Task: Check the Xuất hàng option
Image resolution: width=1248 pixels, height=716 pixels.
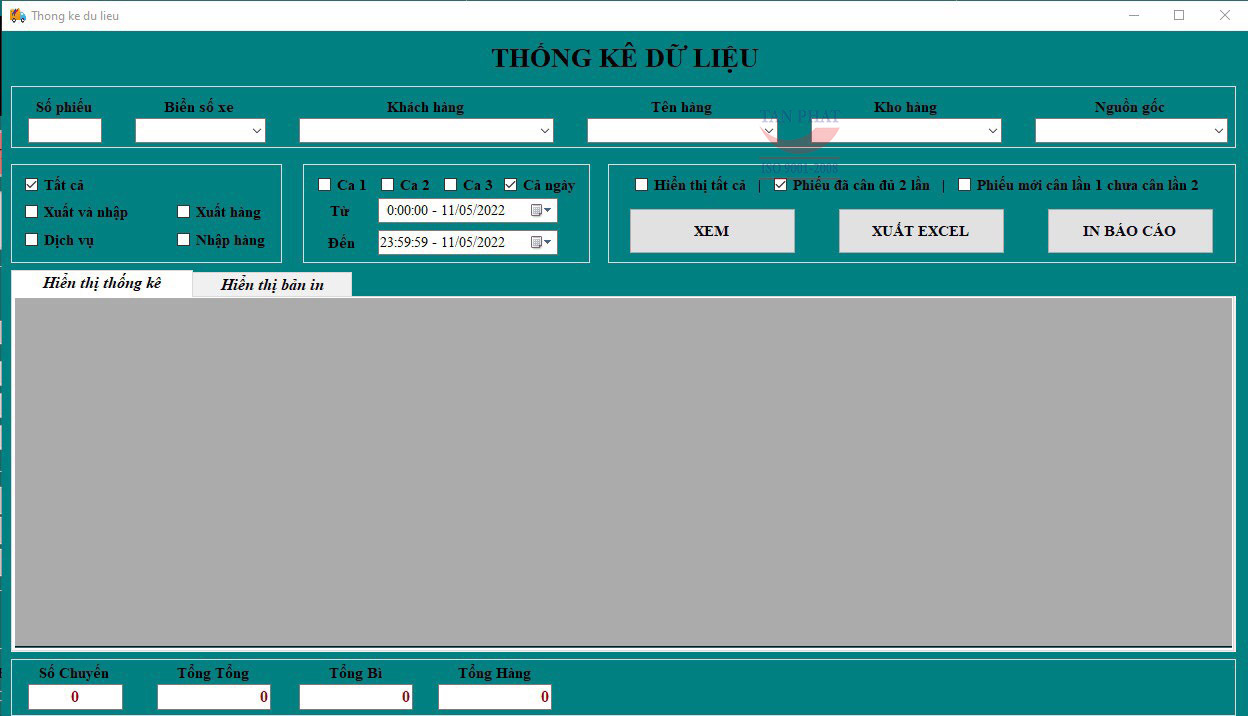Action: pos(184,212)
